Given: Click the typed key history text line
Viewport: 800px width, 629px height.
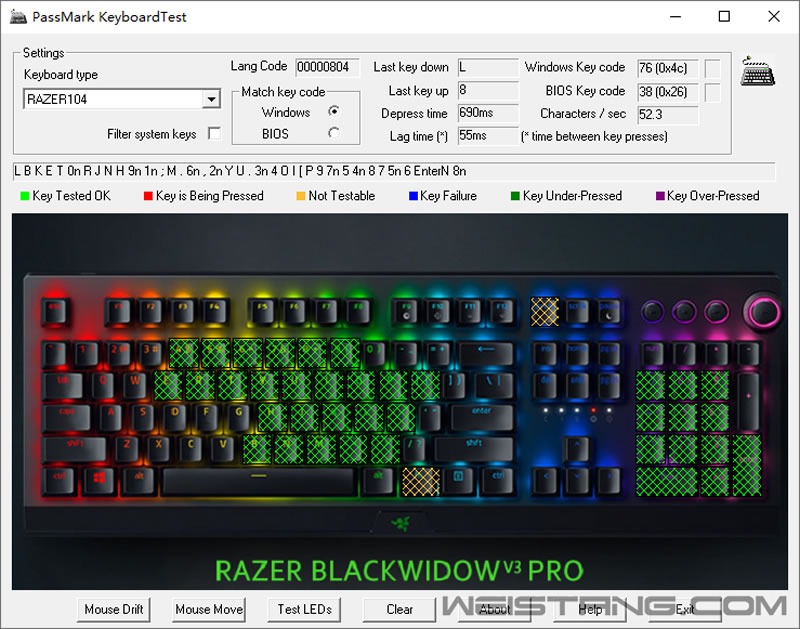Looking at the screenshot, I should (394, 171).
